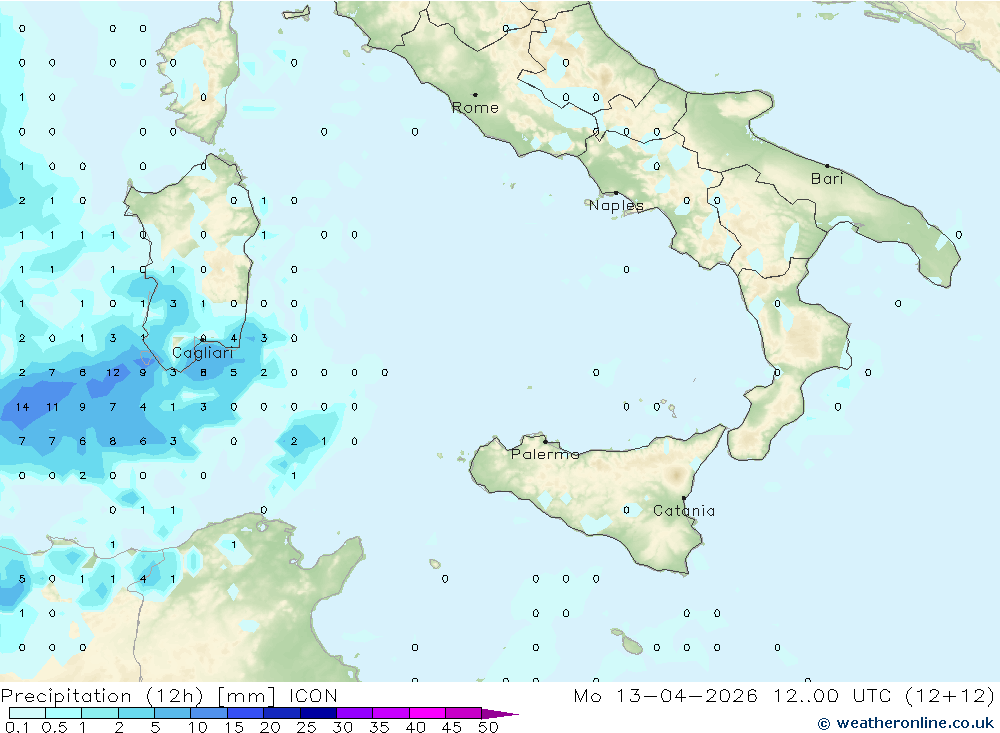Pick the legend swatch between 40 and 45
The height and width of the screenshot is (733, 1000).
click(x=427, y=713)
